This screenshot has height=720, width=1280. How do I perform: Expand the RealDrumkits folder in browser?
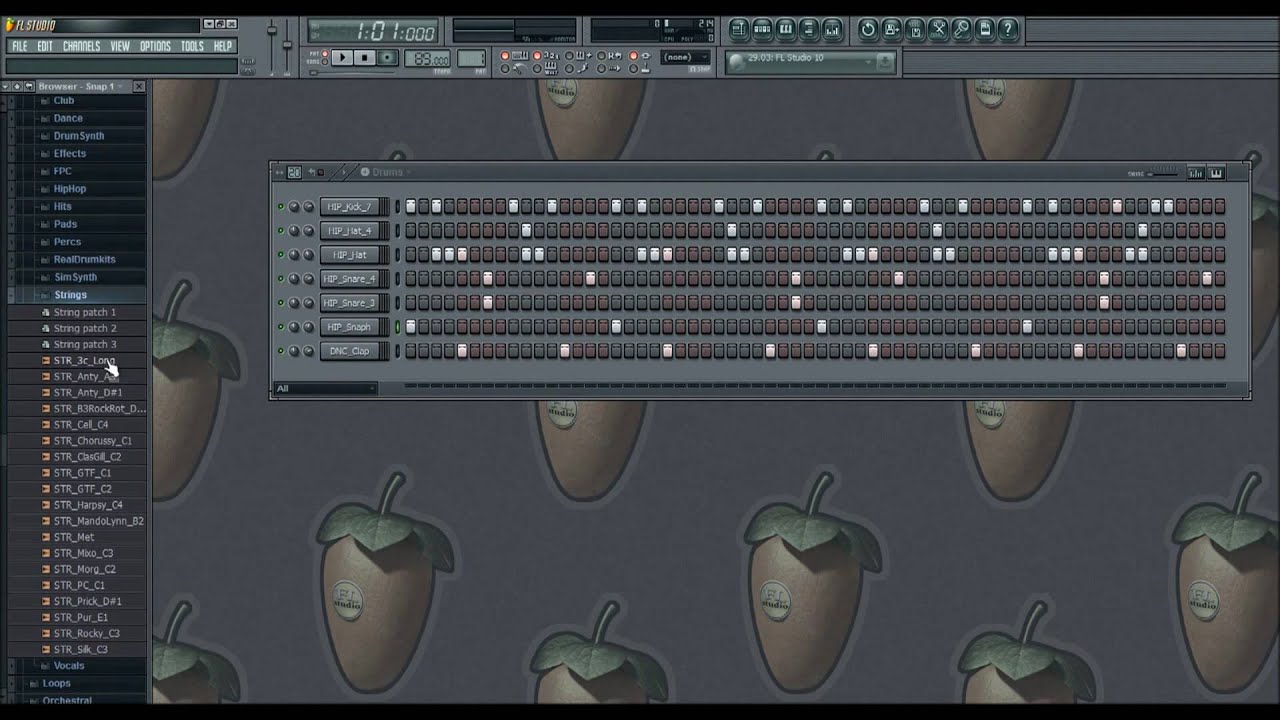84,260
